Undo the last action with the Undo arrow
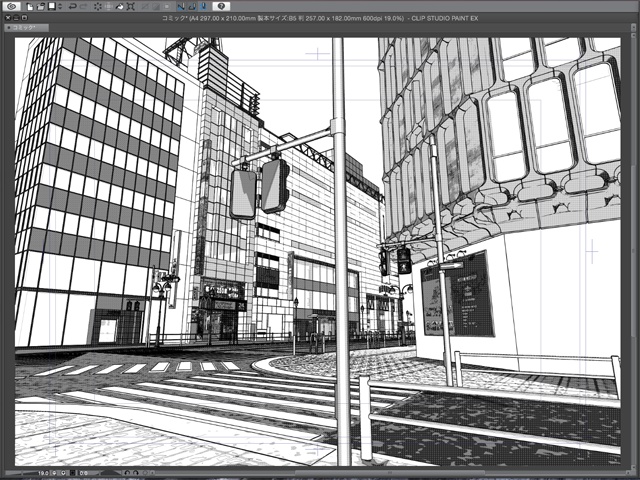The width and height of the screenshot is (640, 480). click(73, 7)
